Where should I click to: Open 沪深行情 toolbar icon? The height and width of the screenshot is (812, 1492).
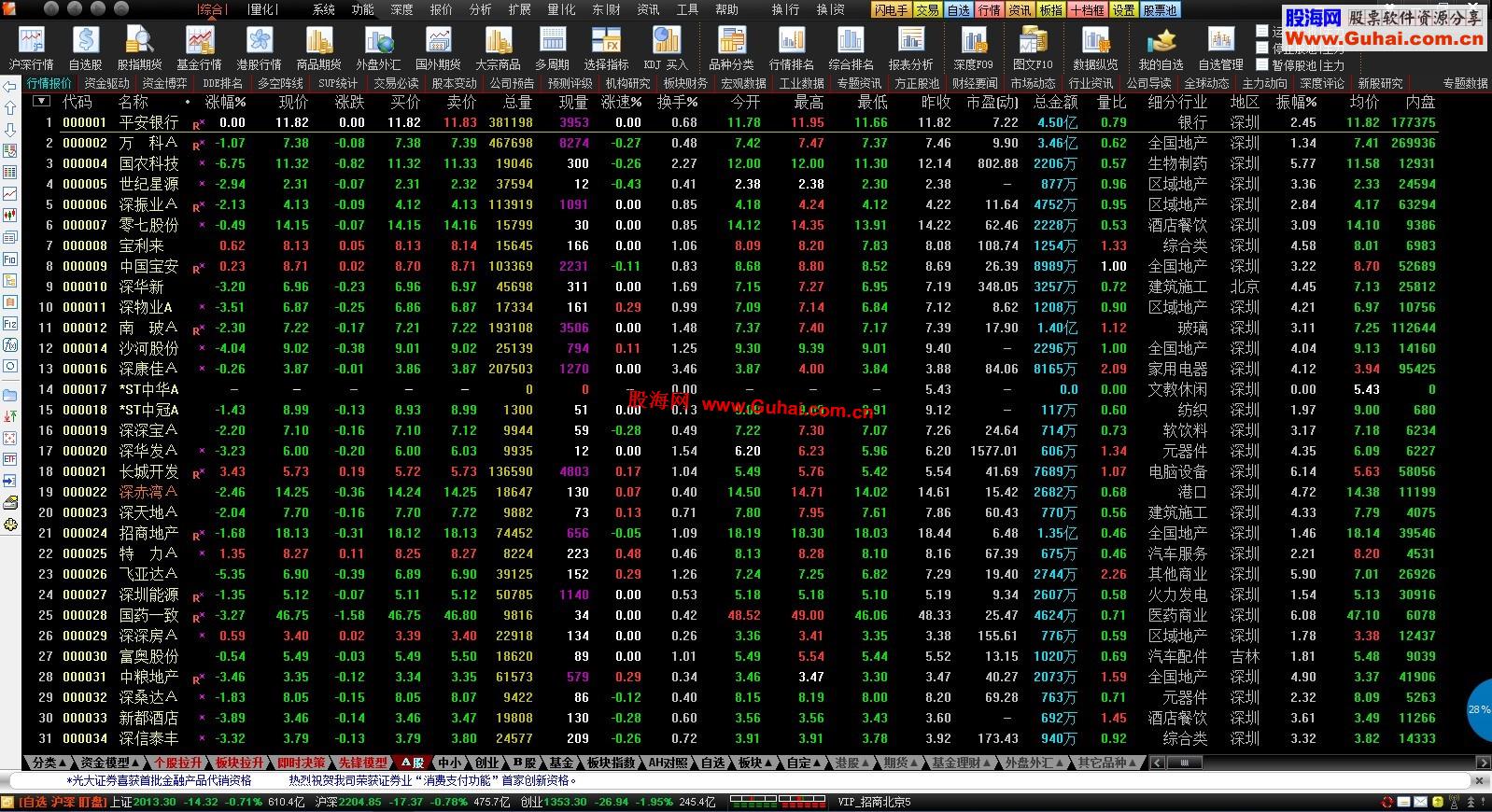pos(31,49)
